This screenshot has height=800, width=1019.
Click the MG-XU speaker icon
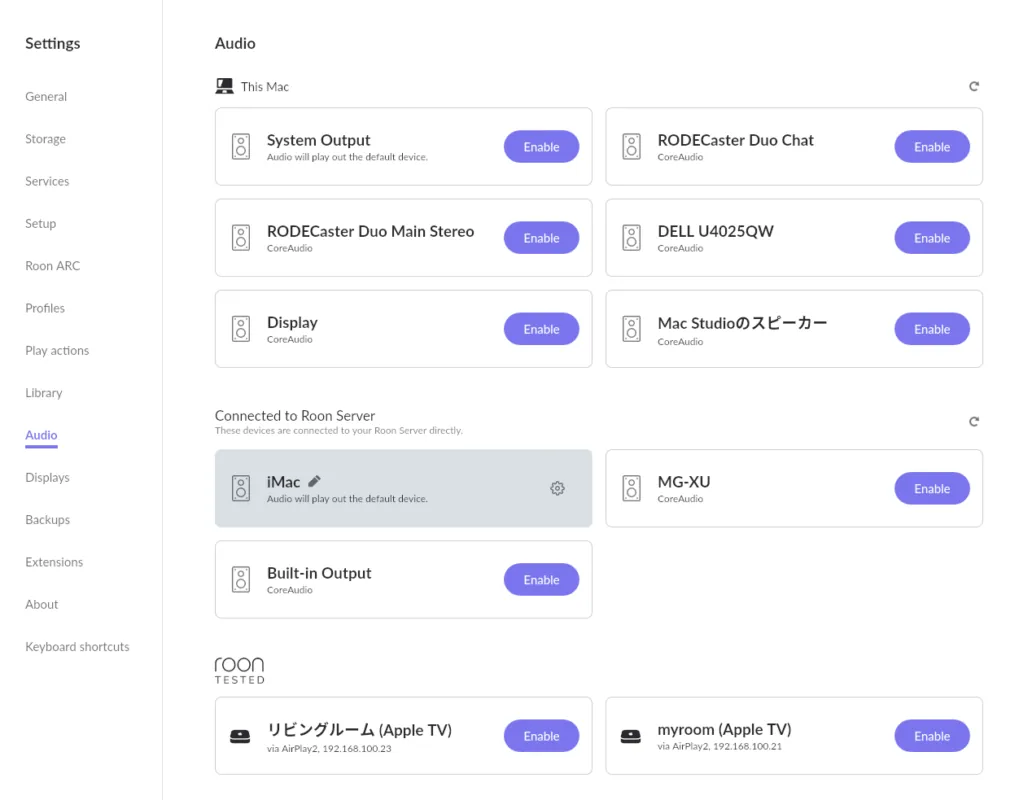click(x=631, y=489)
